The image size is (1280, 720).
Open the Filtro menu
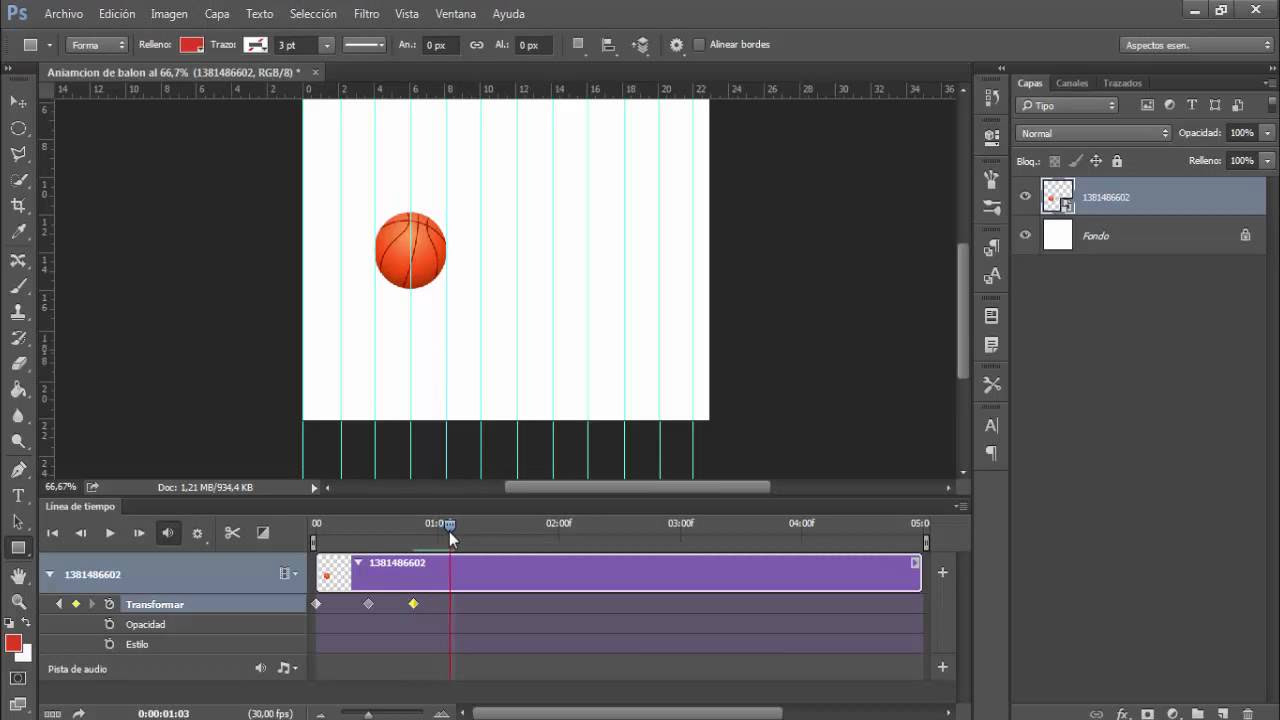[x=367, y=14]
